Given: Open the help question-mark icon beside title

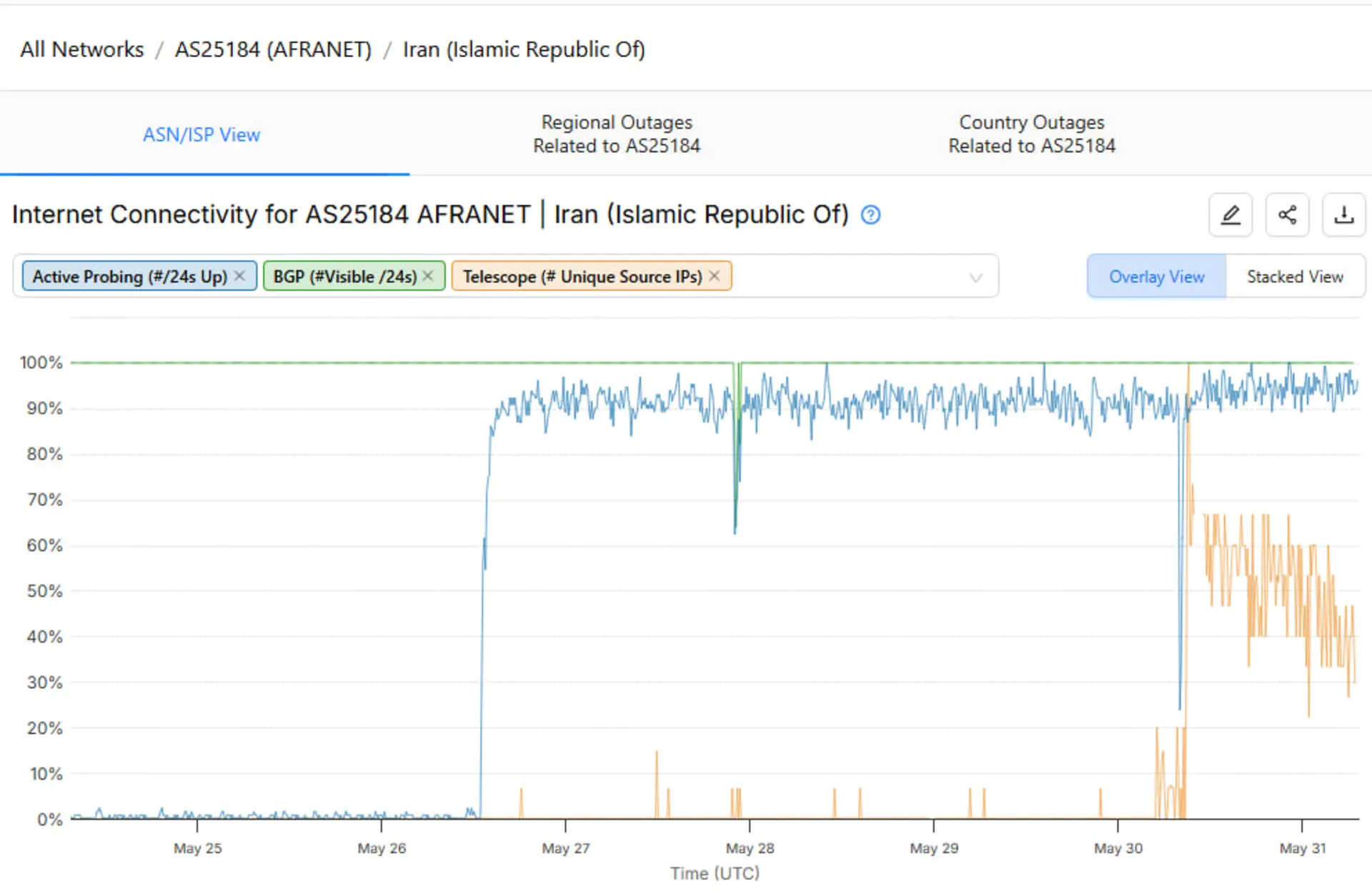Looking at the screenshot, I should [x=870, y=214].
